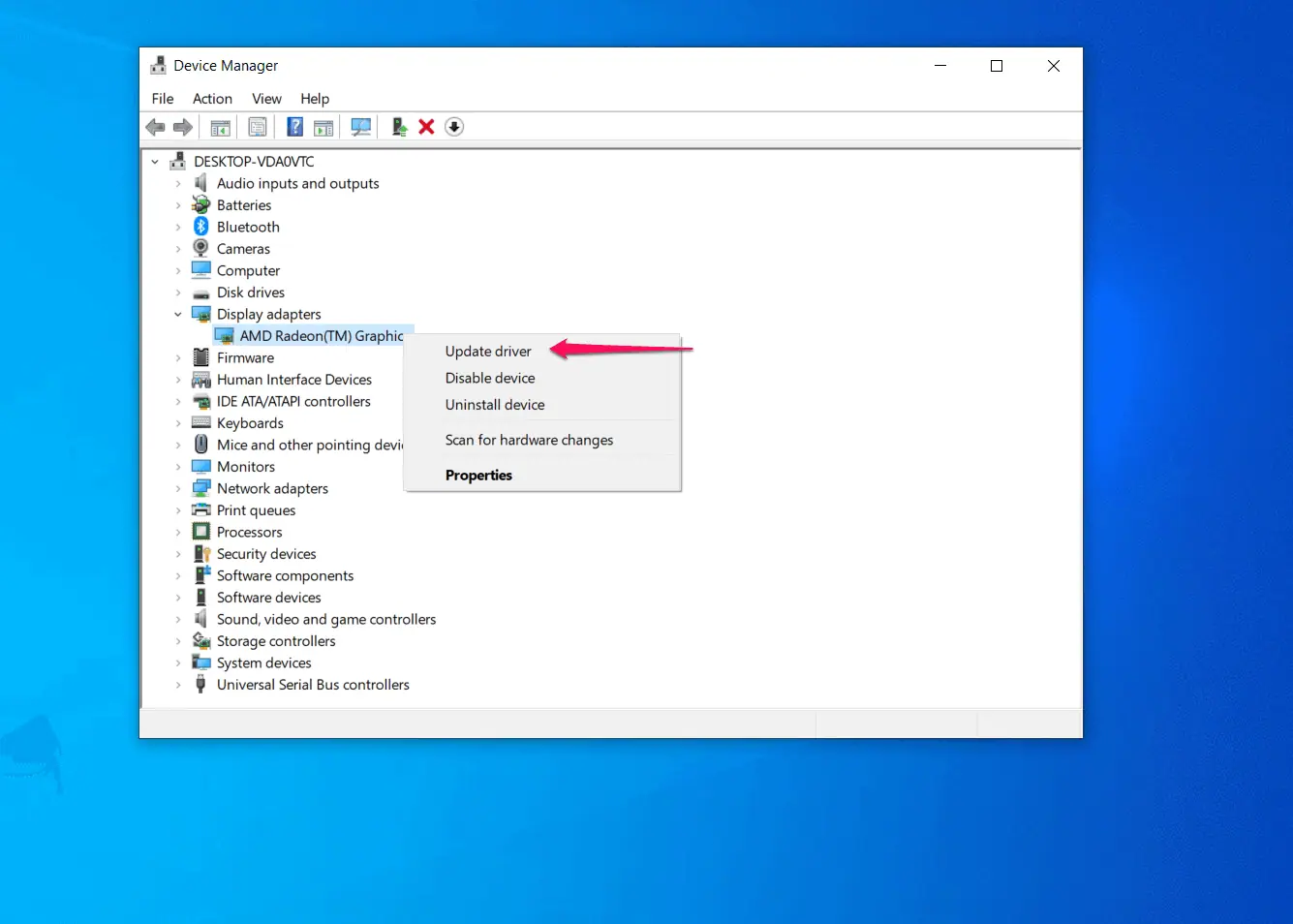Click the Bluetooth category icon
Viewport: 1293px width, 924px height.
pyautogui.click(x=201, y=227)
